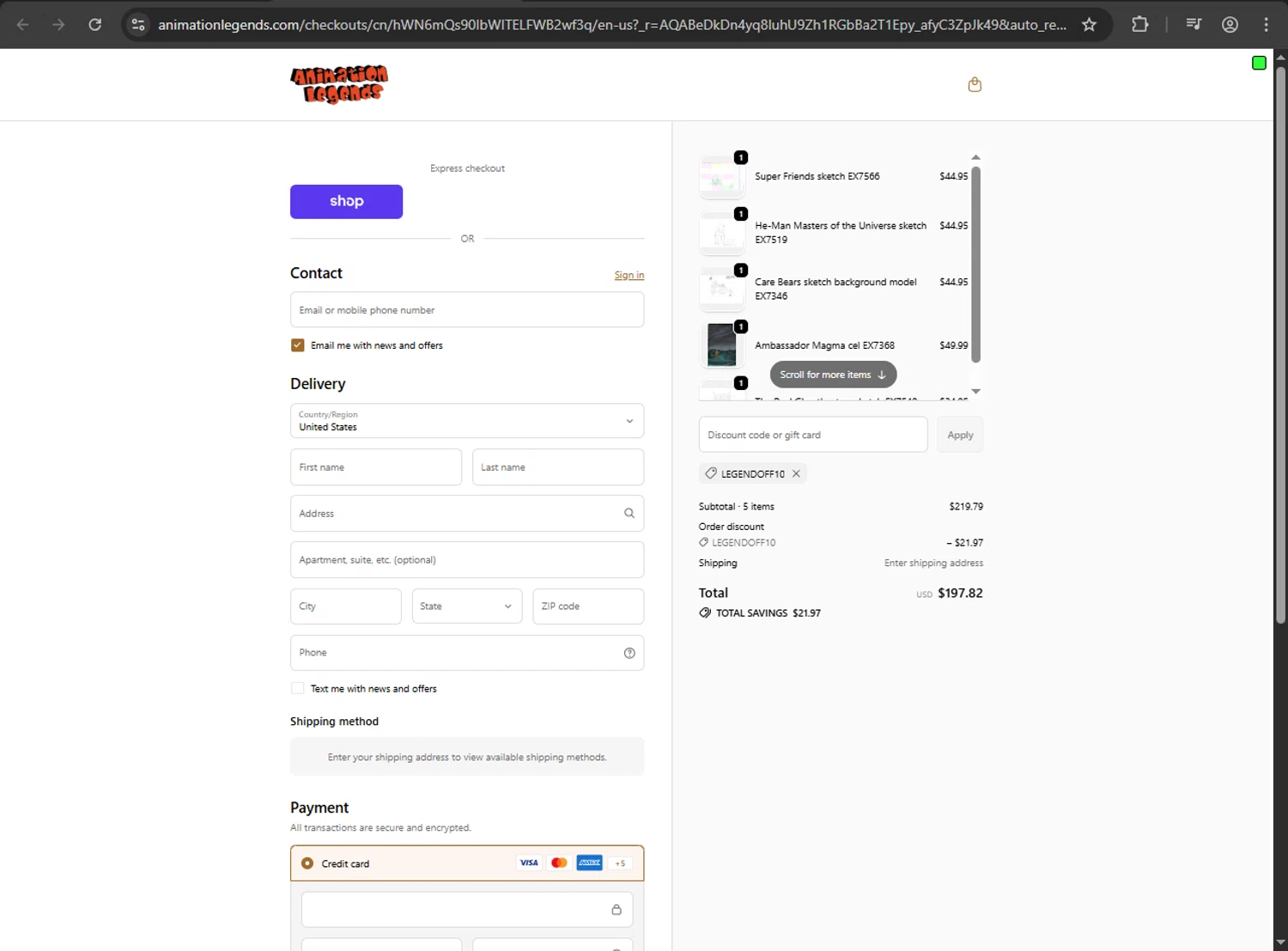Select the Credit card radio button
Screen dimensions: 1288x951
[x=307, y=863]
